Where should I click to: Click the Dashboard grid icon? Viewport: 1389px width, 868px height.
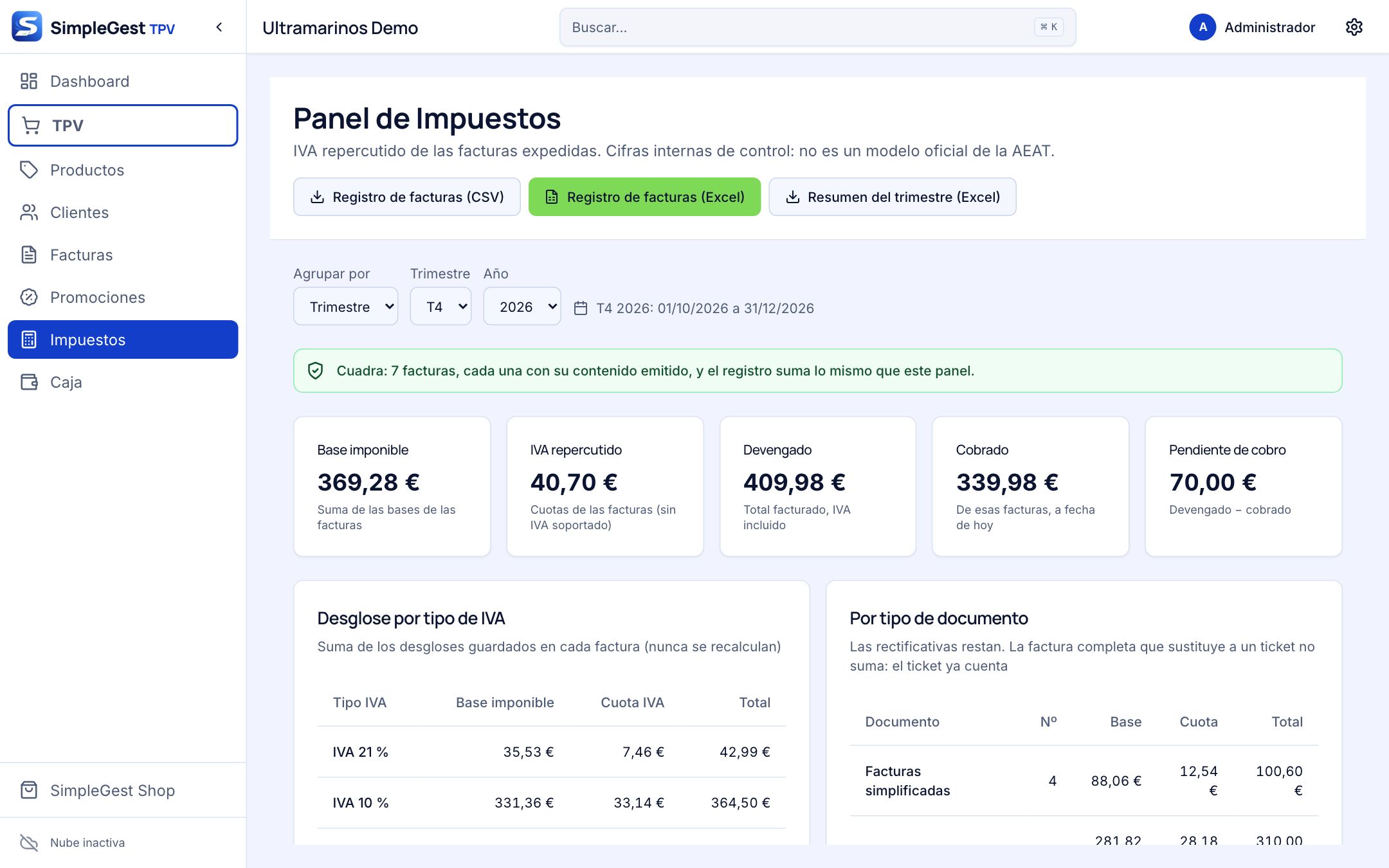point(29,81)
